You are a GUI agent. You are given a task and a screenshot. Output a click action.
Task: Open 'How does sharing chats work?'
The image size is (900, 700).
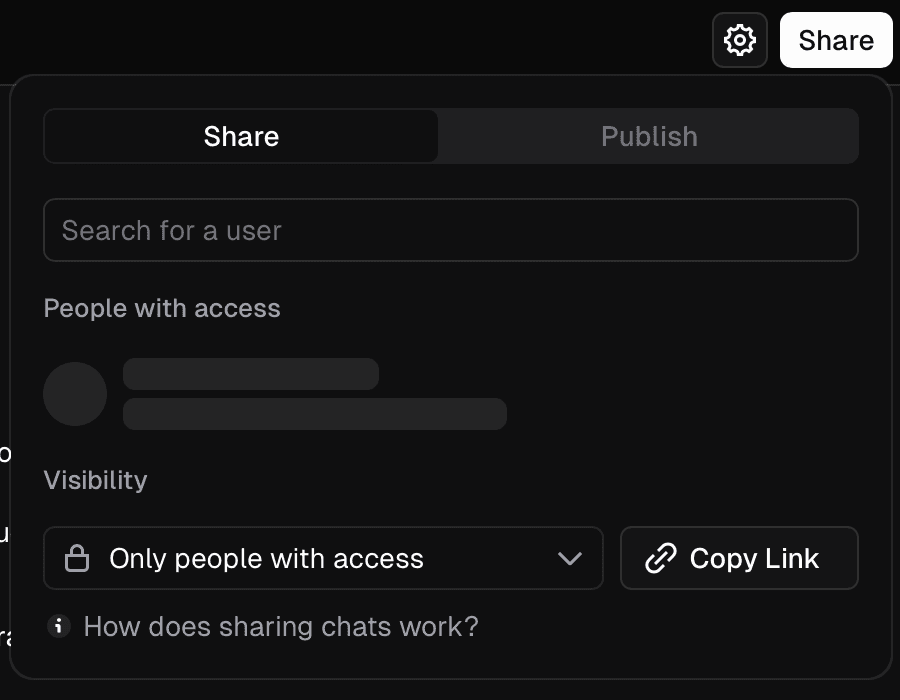(x=281, y=626)
